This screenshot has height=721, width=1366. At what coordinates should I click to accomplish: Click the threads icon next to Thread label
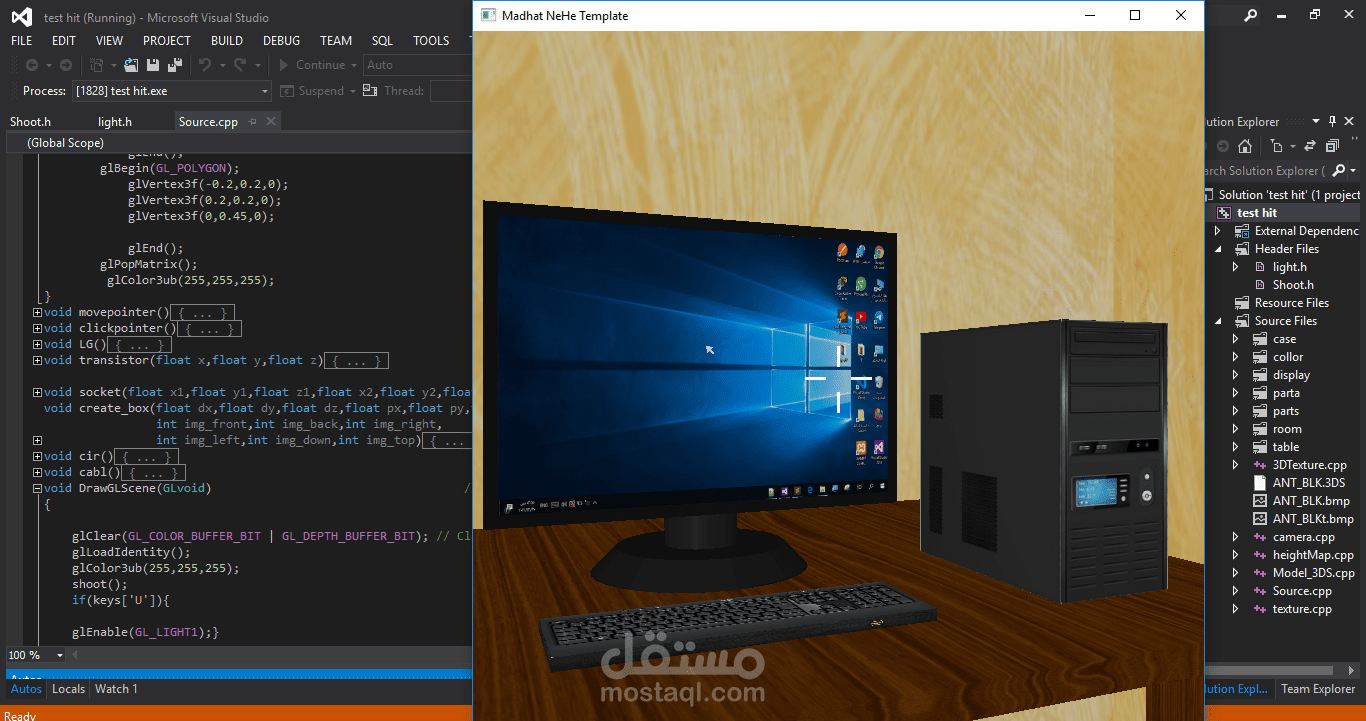pos(371,91)
